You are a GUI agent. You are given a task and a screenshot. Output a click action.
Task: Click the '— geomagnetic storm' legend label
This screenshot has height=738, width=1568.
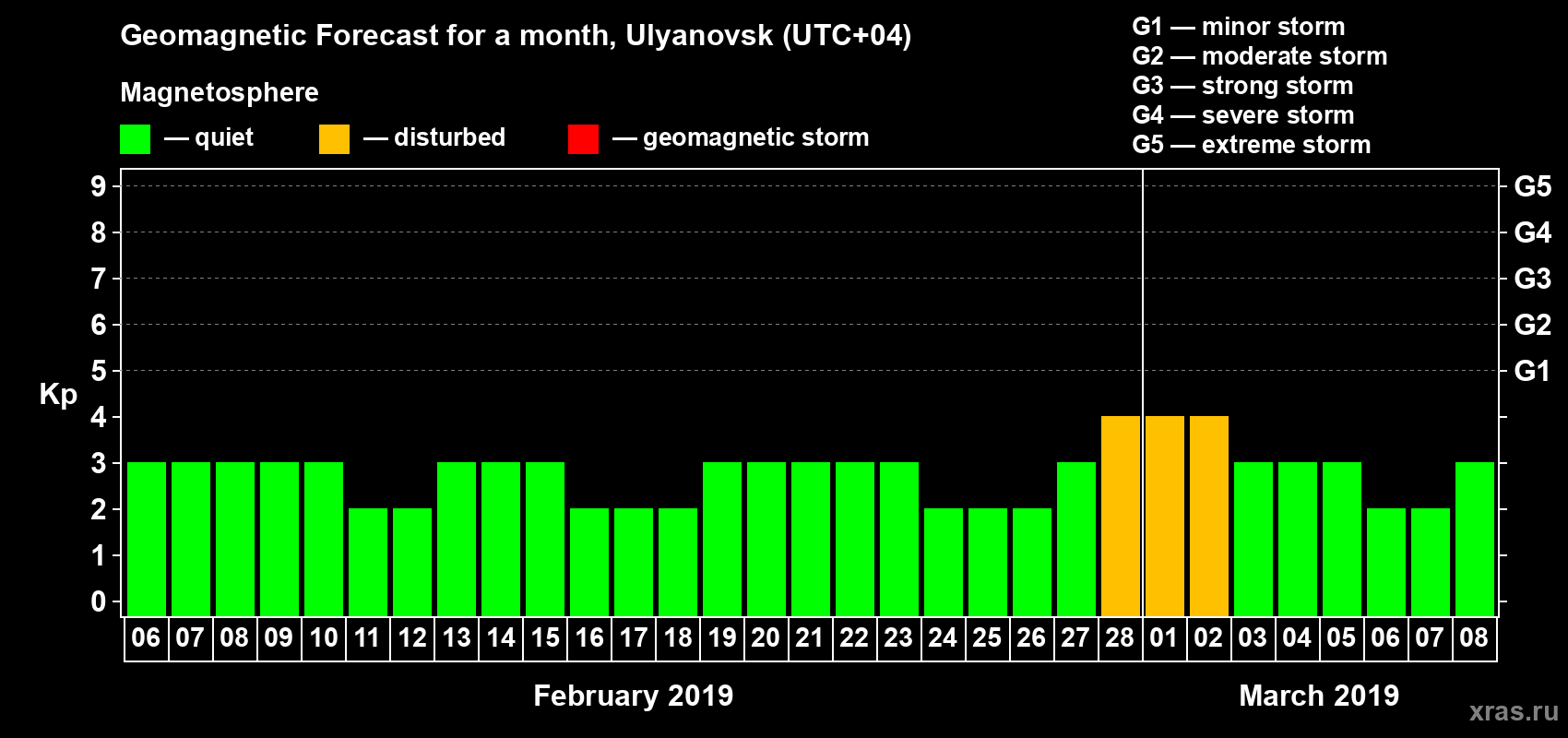pyautogui.click(x=741, y=137)
